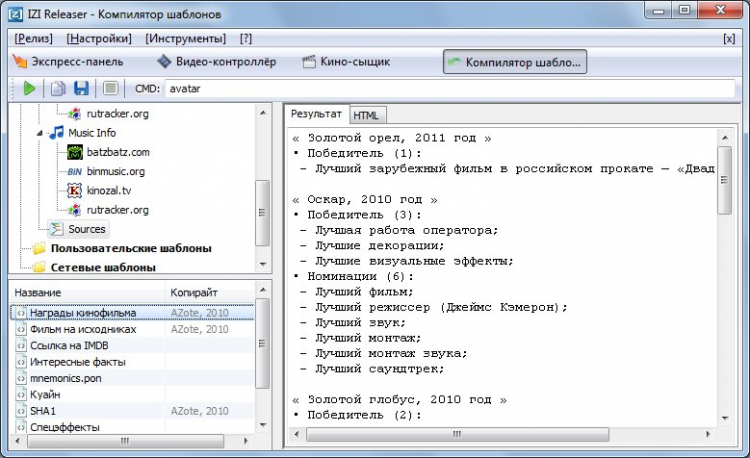Image resolution: width=750 pixels, height=458 pixels.
Task: Click the Оскар, 2010 год heading text
Action: pyautogui.click(x=364, y=199)
